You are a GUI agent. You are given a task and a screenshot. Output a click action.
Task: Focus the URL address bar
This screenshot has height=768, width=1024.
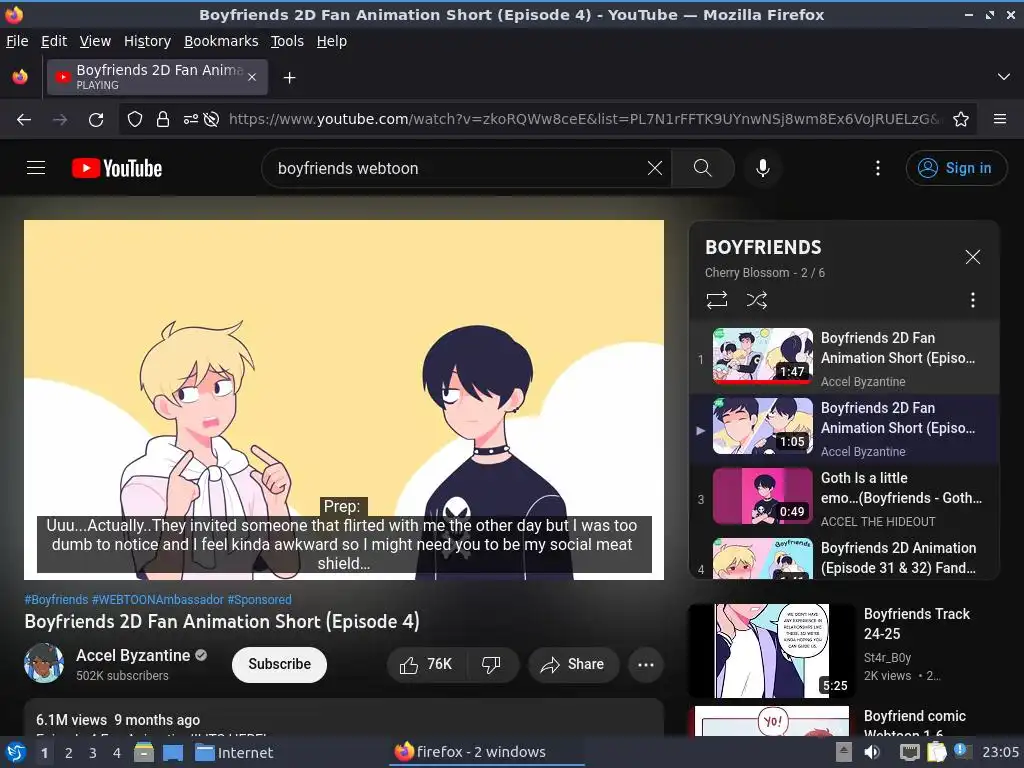[584, 120]
